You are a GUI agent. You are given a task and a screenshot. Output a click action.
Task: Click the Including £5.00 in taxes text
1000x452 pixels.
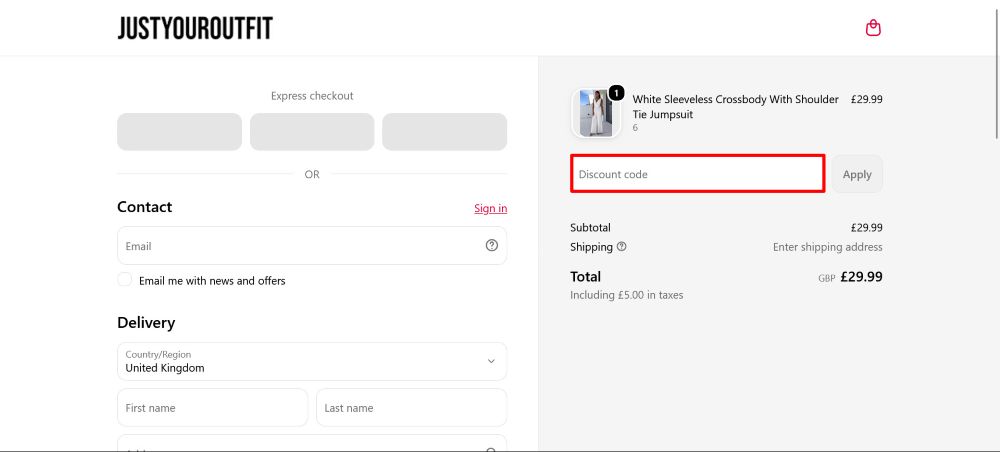tap(626, 295)
